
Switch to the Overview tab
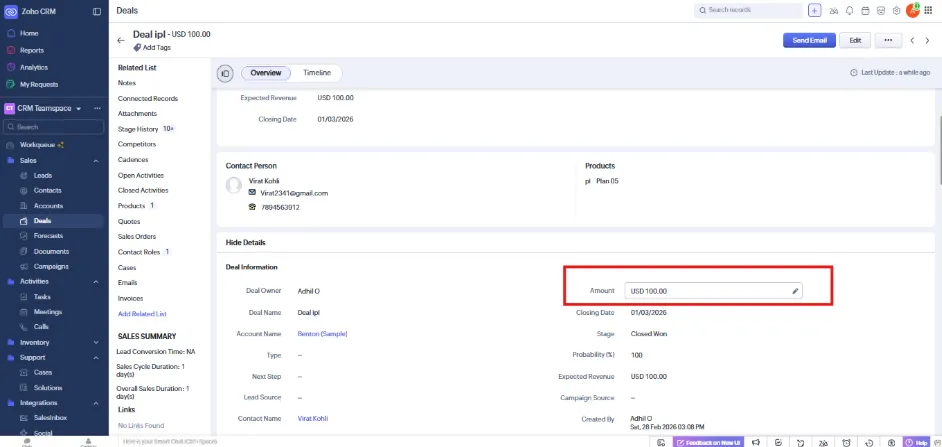click(266, 73)
